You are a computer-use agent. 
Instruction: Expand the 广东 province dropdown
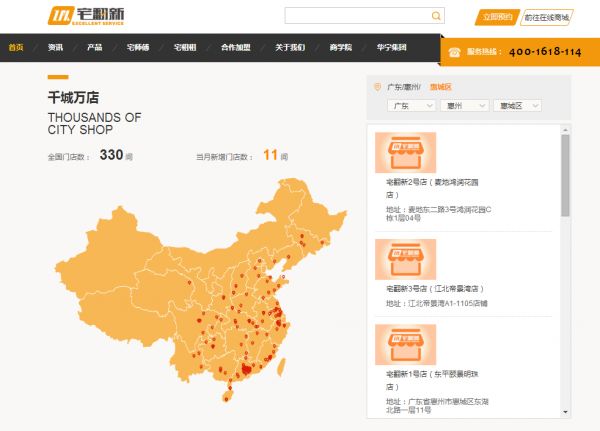(411, 105)
